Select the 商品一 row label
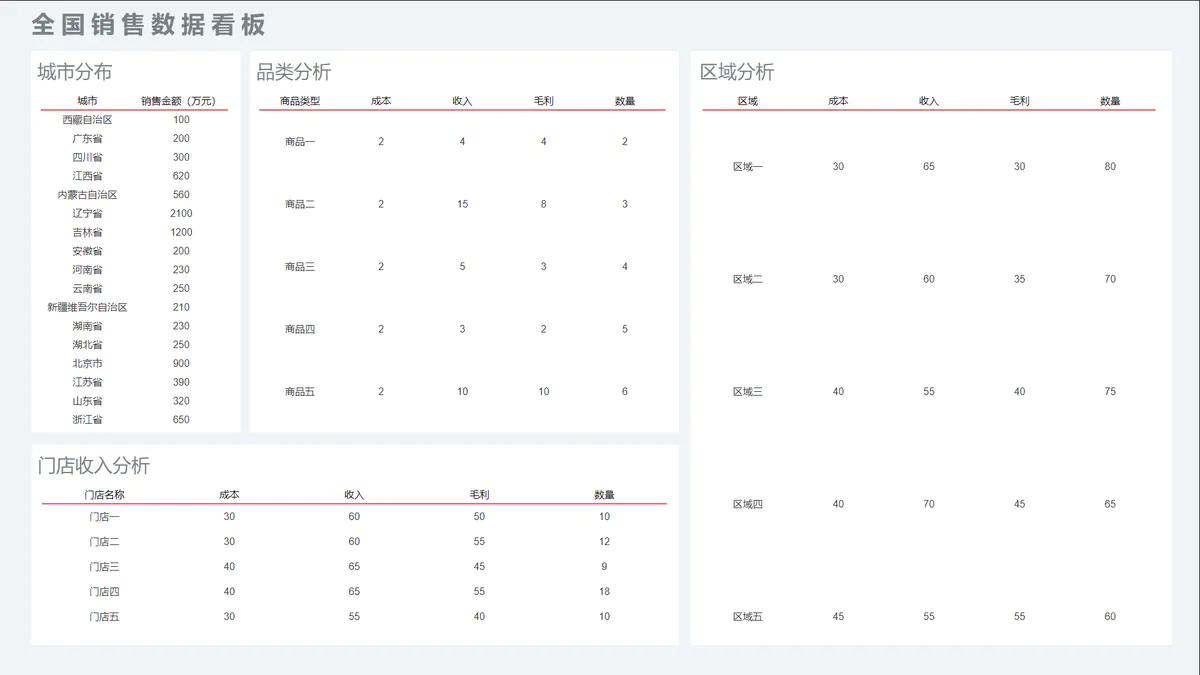 (300, 142)
